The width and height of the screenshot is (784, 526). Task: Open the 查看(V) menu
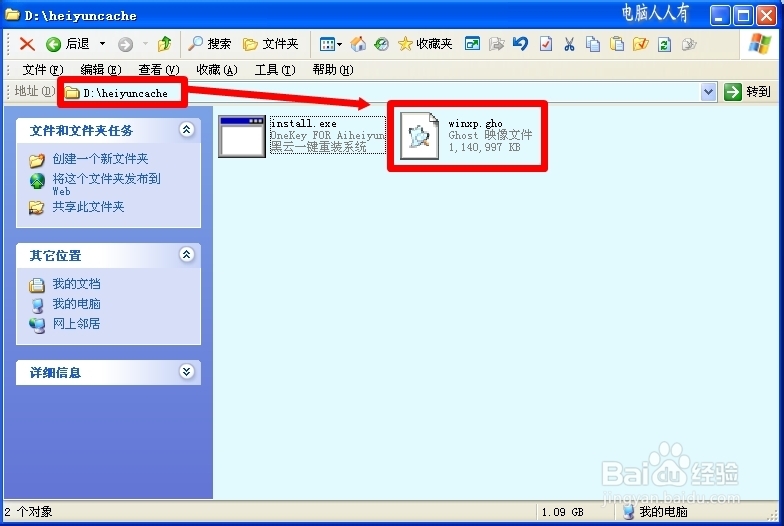click(159, 70)
